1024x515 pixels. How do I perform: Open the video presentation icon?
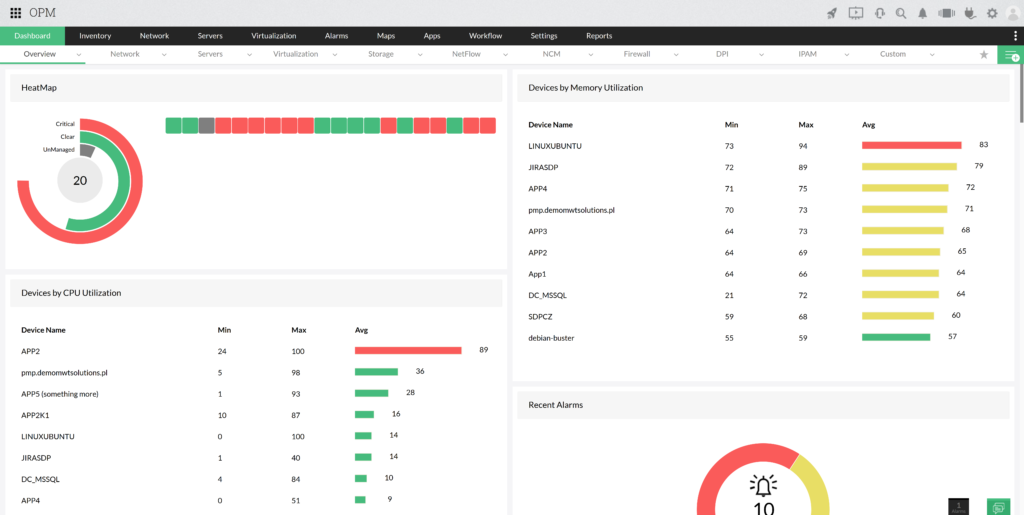pos(855,13)
